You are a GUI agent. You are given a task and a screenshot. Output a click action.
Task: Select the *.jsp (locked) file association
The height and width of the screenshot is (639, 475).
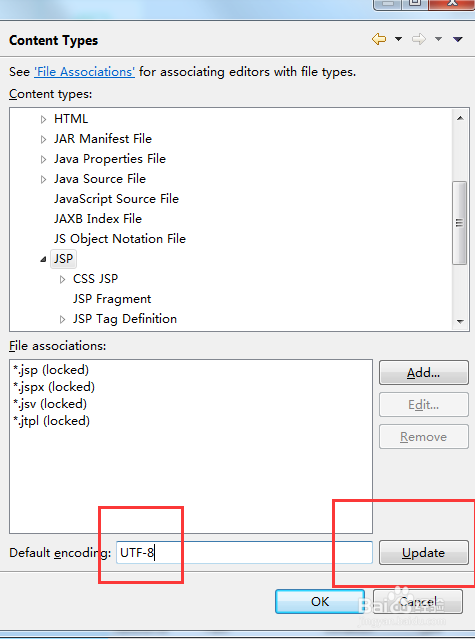51,370
